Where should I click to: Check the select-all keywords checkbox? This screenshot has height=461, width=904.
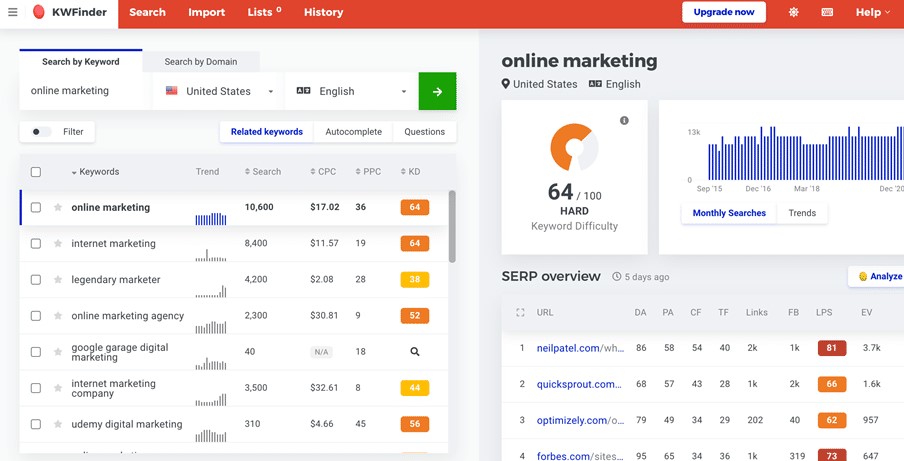[36, 172]
